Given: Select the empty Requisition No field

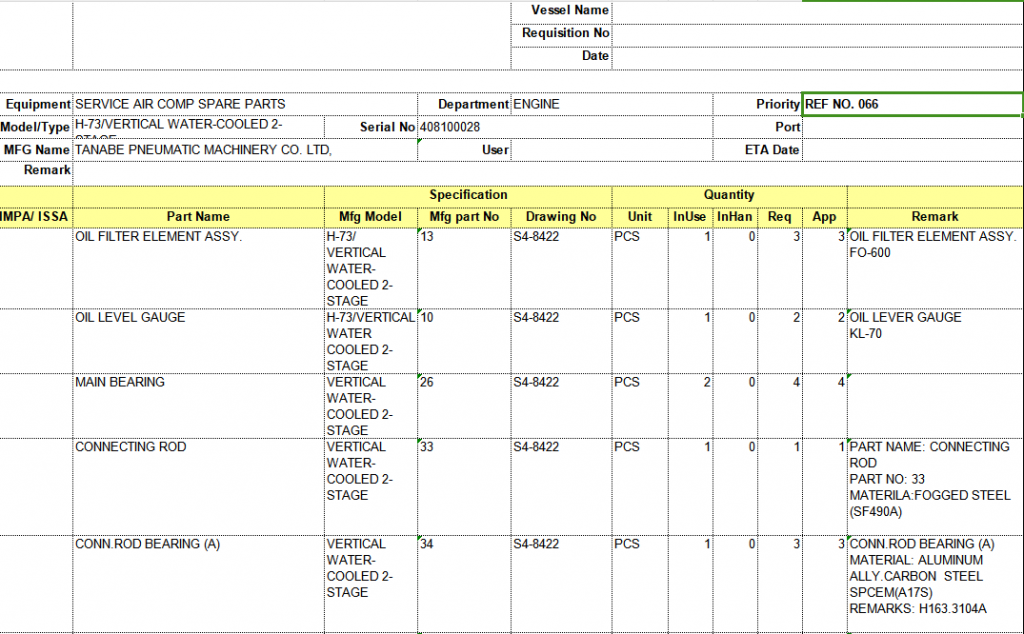Looking at the screenshot, I should (x=816, y=33).
